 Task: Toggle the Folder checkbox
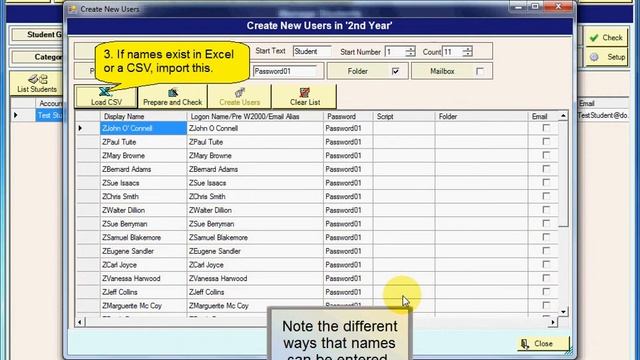(x=395, y=71)
